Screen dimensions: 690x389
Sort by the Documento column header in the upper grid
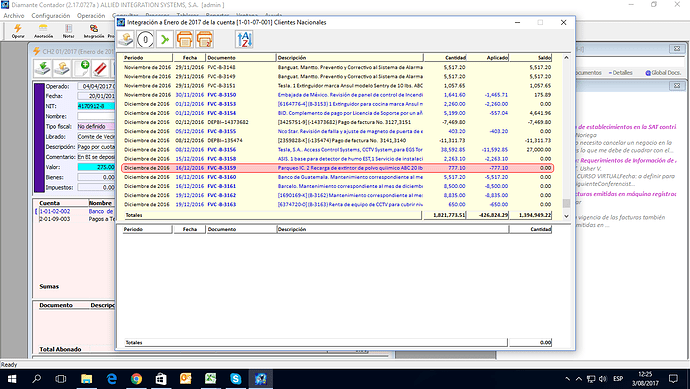click(241, 58)
